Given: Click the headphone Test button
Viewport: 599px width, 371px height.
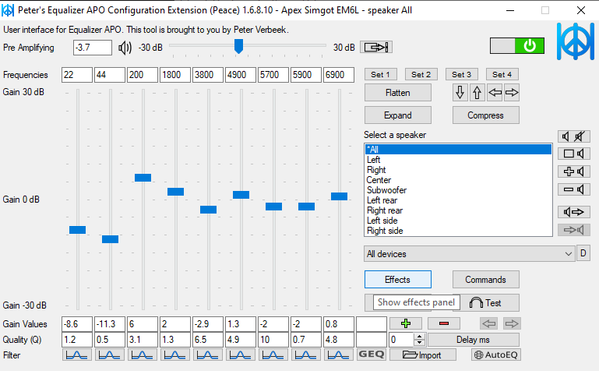Looking at the screenshot, I should pos(489,303).
